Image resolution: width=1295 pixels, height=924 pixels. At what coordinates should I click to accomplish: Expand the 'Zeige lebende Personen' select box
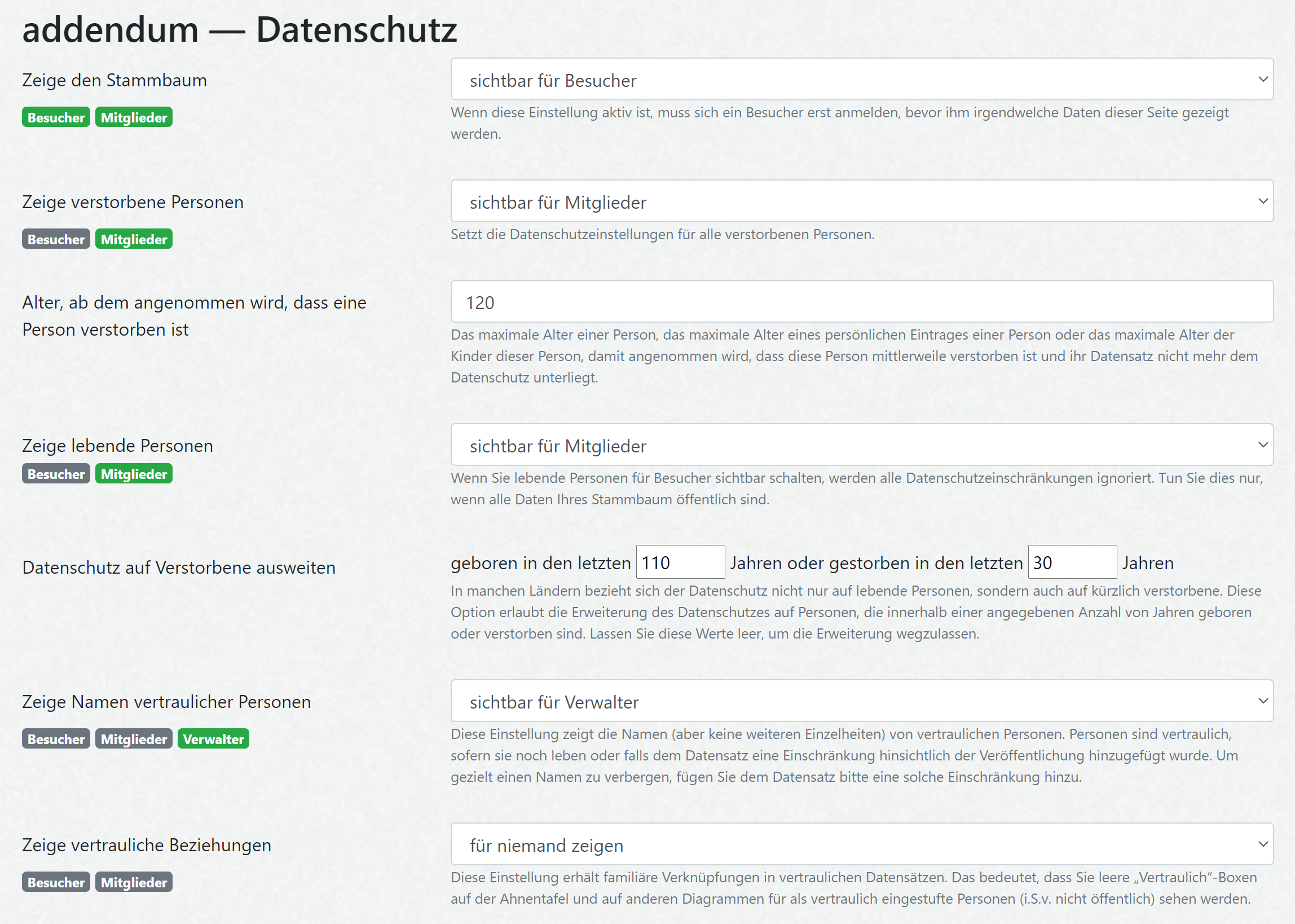tap(861, 445)
